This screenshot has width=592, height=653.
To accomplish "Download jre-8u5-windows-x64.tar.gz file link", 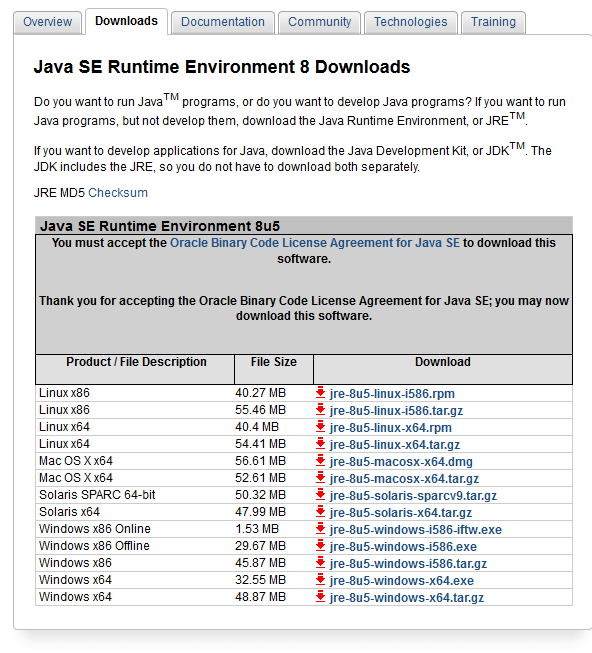I will [407, 598].
